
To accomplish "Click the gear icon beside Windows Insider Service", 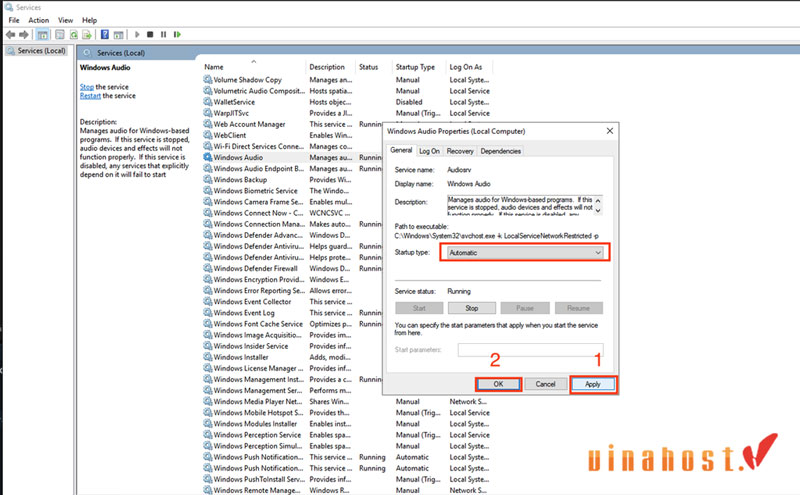I will tap(208, 346).
